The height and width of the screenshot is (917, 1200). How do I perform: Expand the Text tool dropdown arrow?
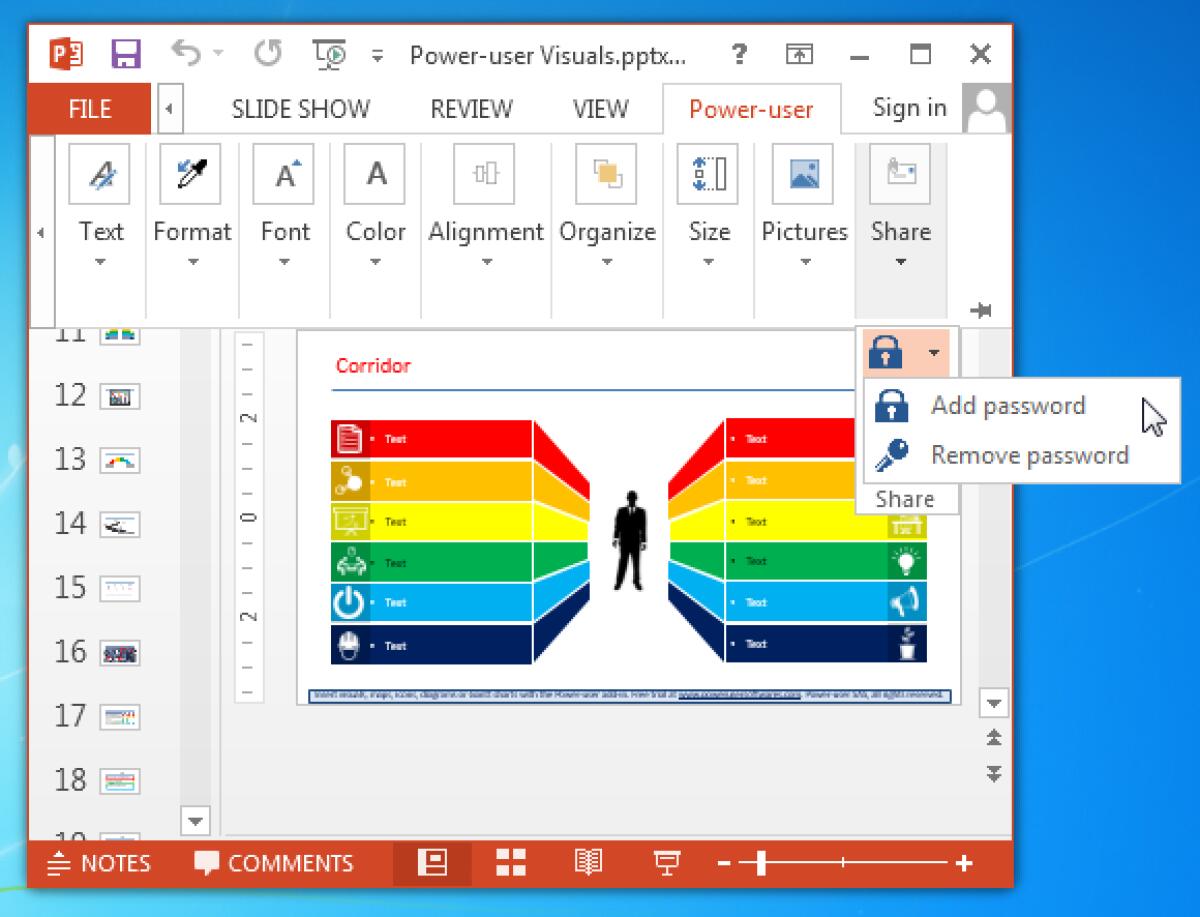point(100,263)
